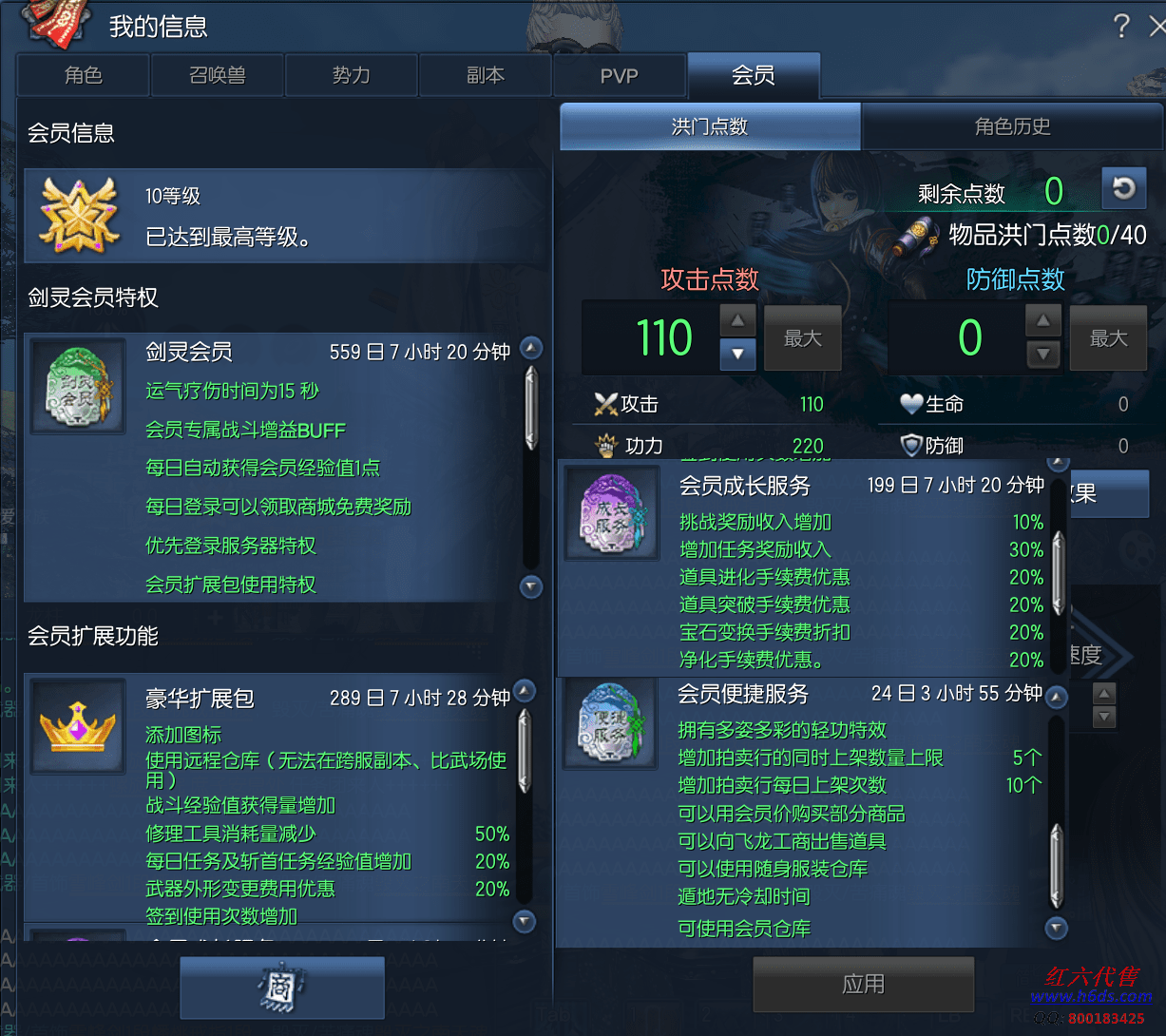Switch to the 角色历史 tab

(1012, 126)
